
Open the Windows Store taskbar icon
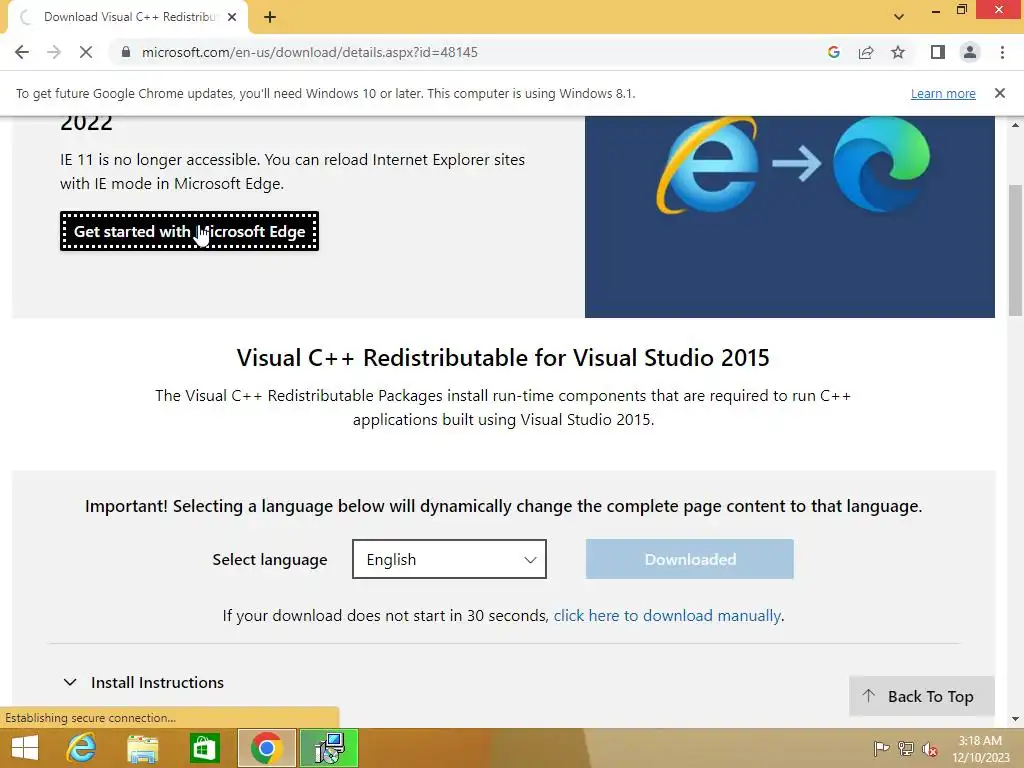click(204, 748)
